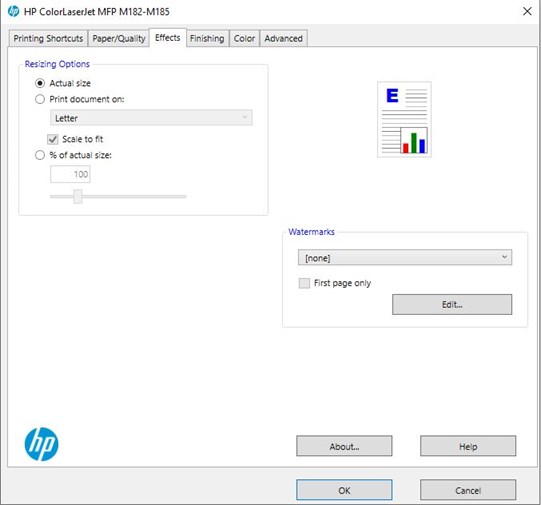Screen dimensions: 541x505
Task: Go to the Finishing tab
Action: [x=207, y=38]
